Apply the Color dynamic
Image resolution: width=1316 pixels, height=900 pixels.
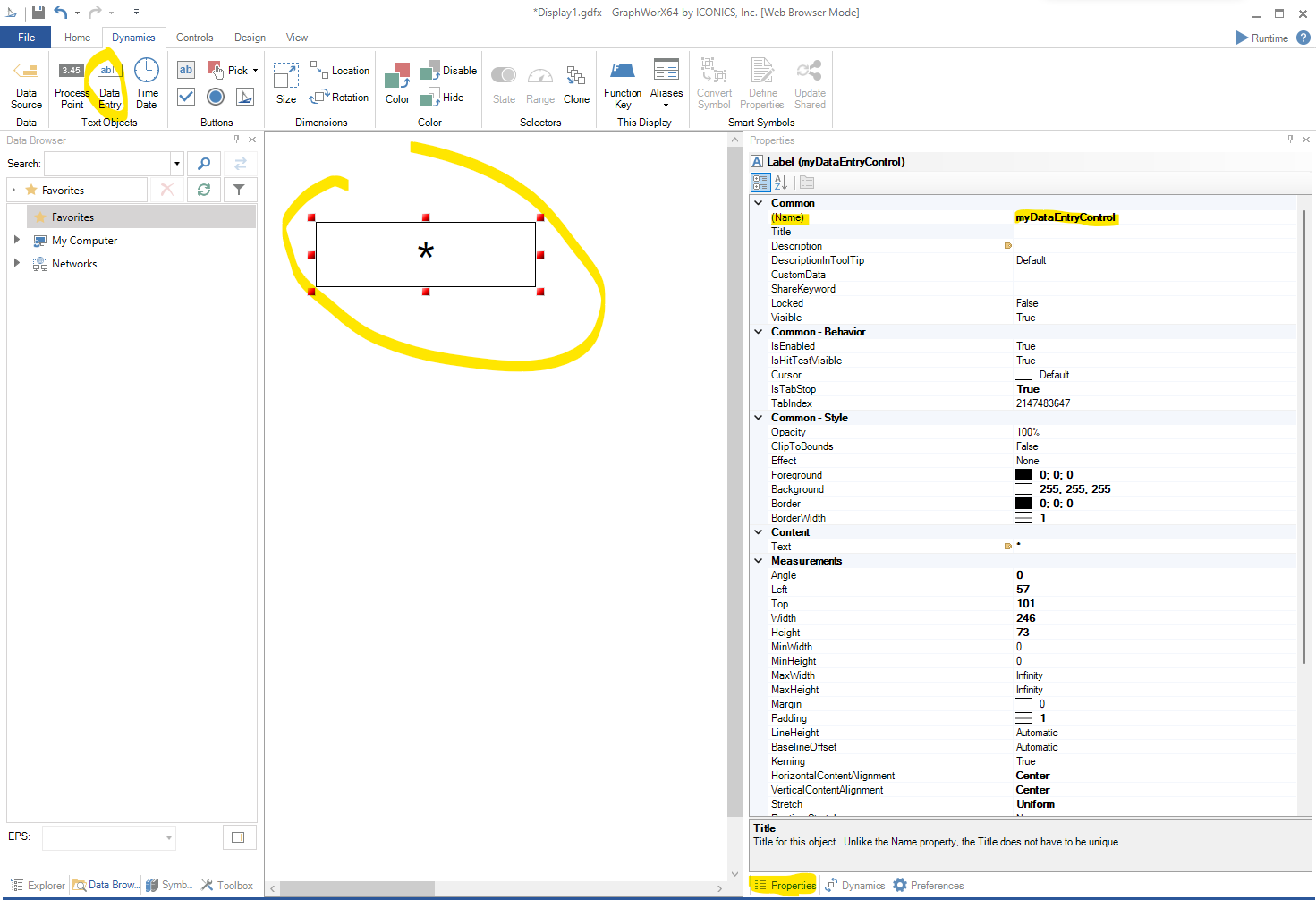tap(397, 84)
